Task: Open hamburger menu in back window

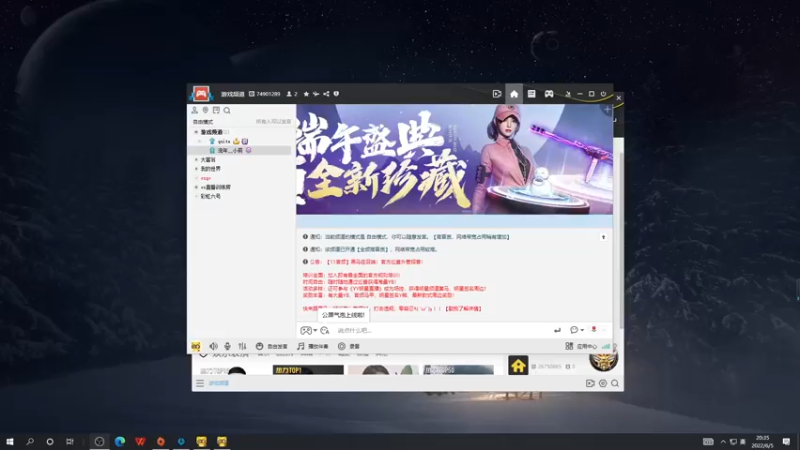Action: (200, 383)
